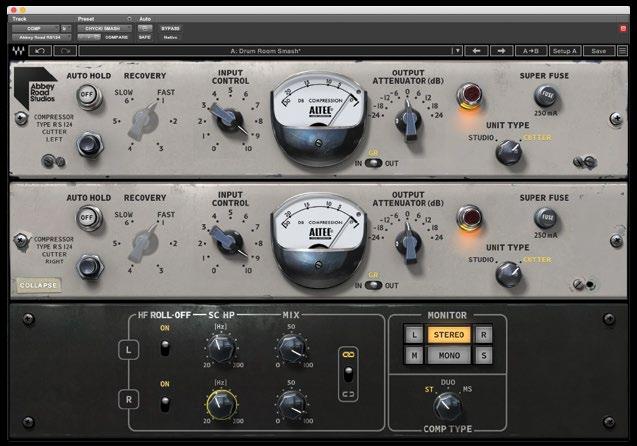Click the left unit Unit Type knob

click(509, 152)
